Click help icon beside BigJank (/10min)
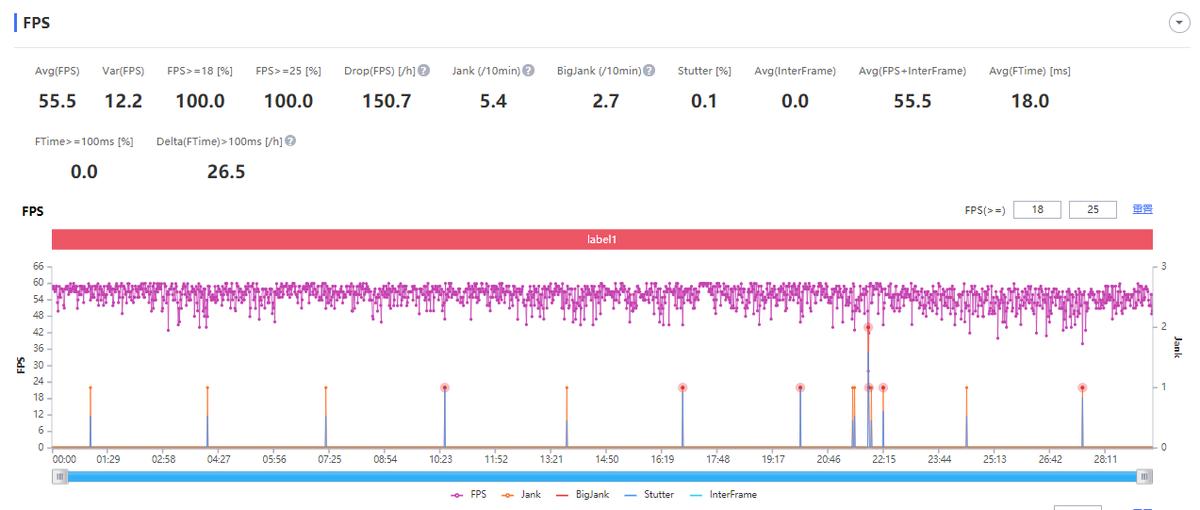The image size is (1200, 510). tap(649, 71)
